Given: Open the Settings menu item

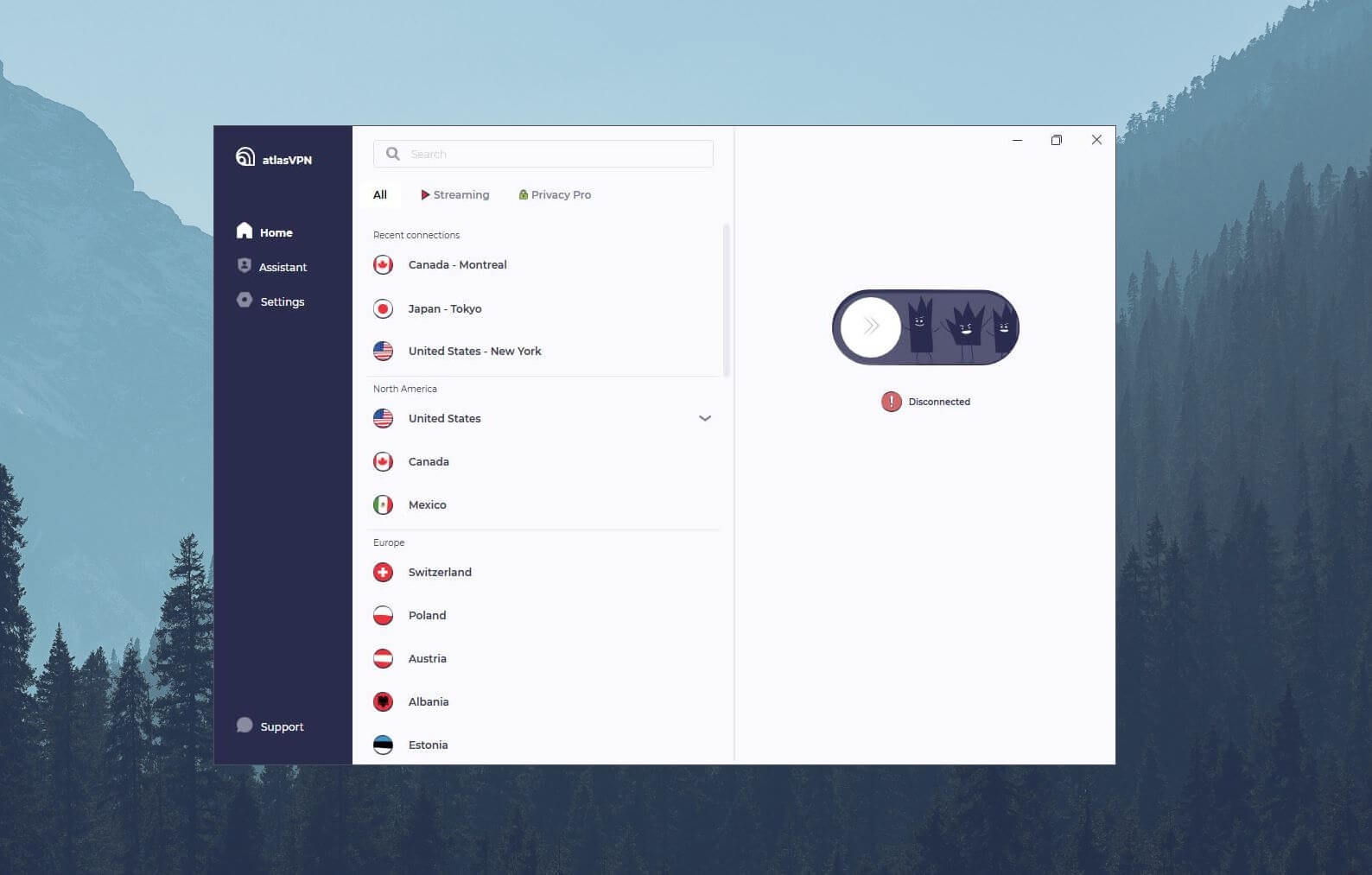Looking at the screenshot, I should tap(270, 301).
